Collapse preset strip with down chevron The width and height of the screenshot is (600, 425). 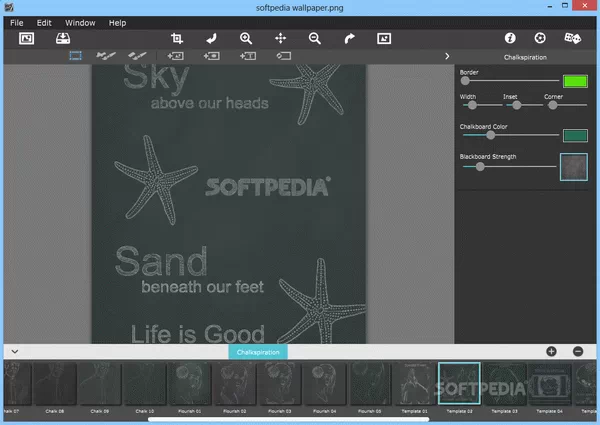click(15, 351)
